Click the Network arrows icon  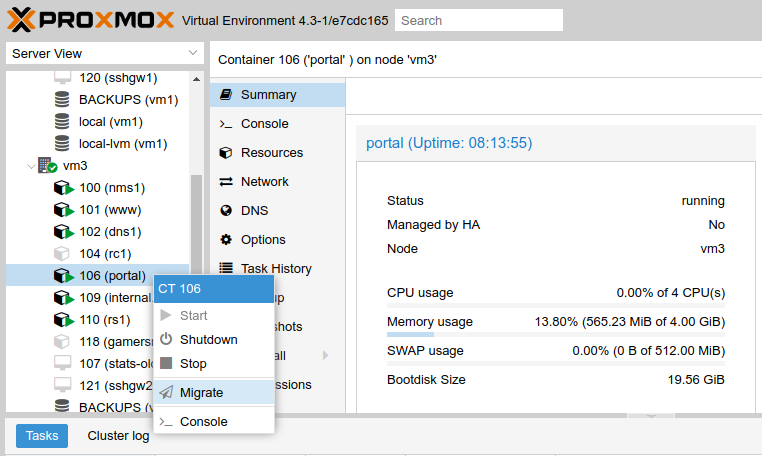coord(226,182)
